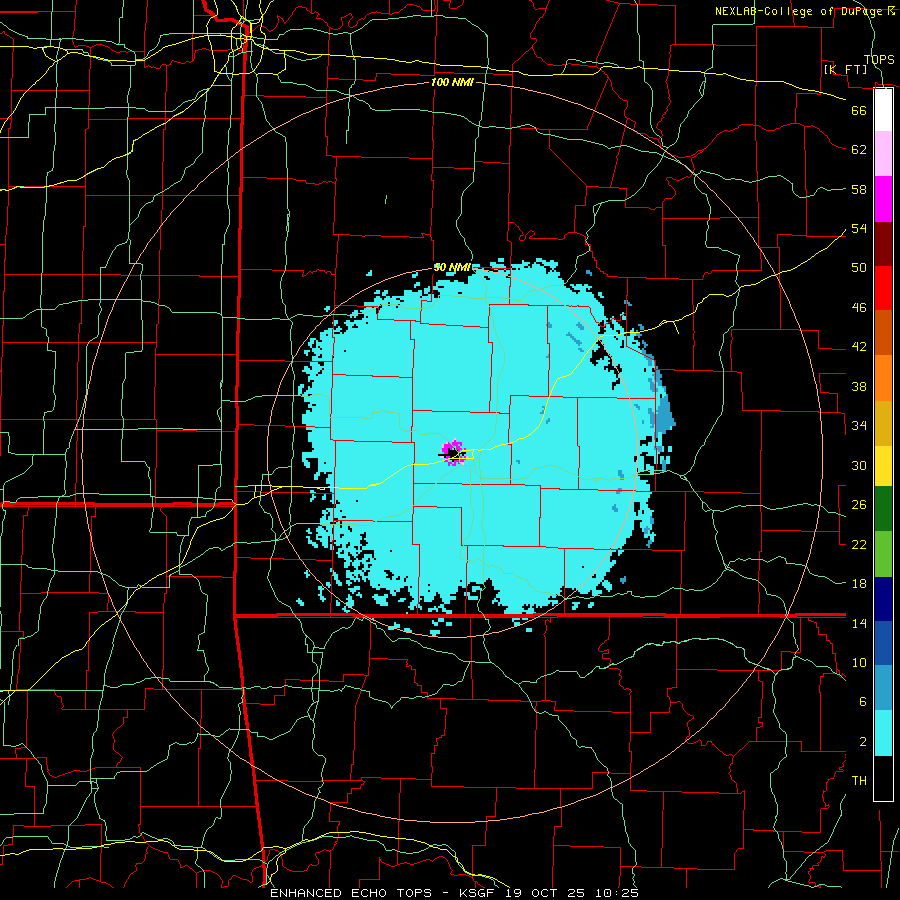Click the dark red legend swatch
Image resolution: width=900 pixels, height=900 pixels.
(883, 244)
